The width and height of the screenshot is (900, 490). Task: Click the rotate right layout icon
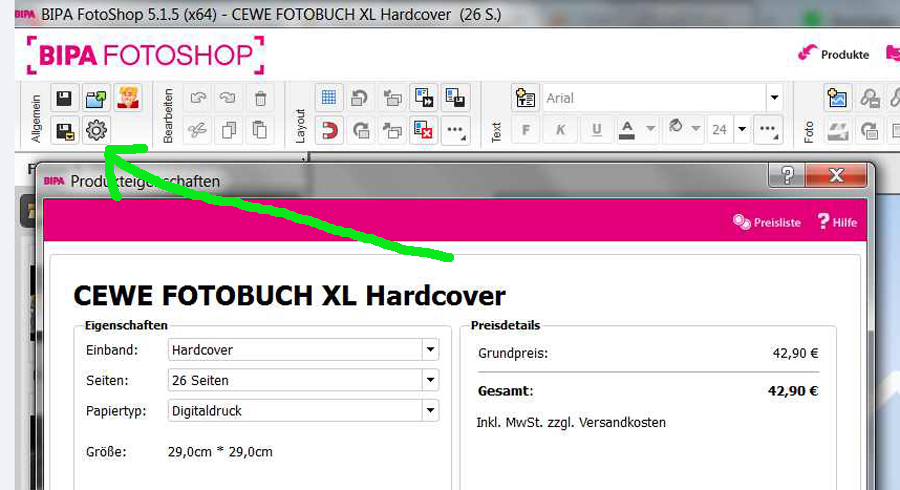click(360, 131)
